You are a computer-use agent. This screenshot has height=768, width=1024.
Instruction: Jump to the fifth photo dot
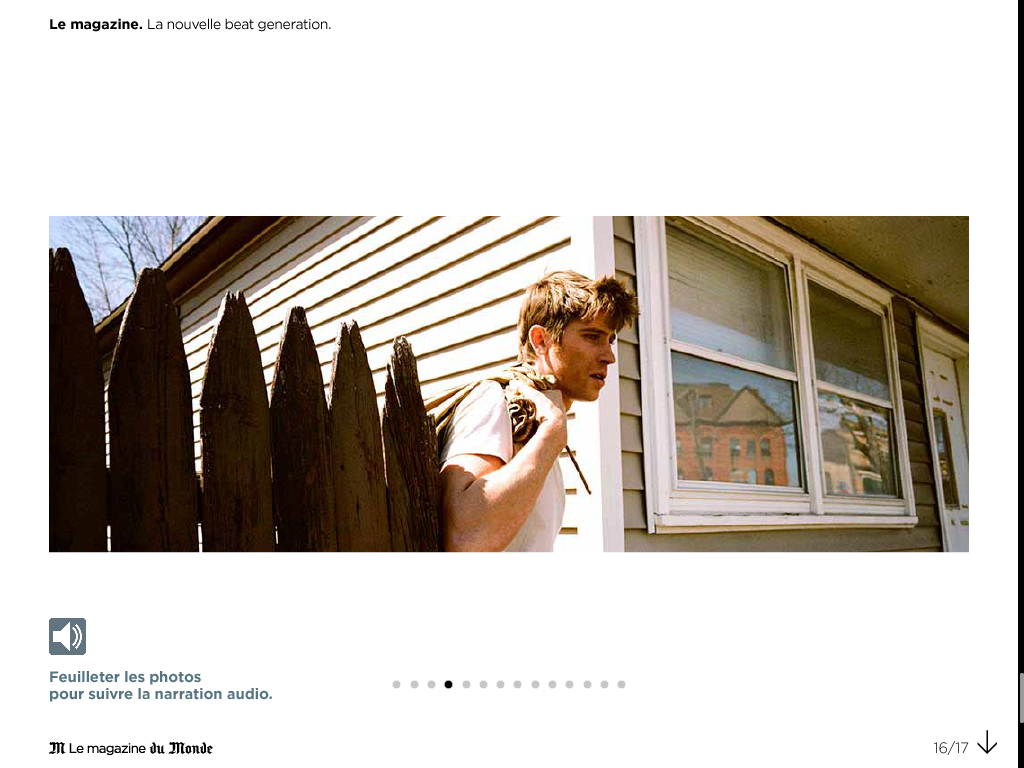[466, 684]
